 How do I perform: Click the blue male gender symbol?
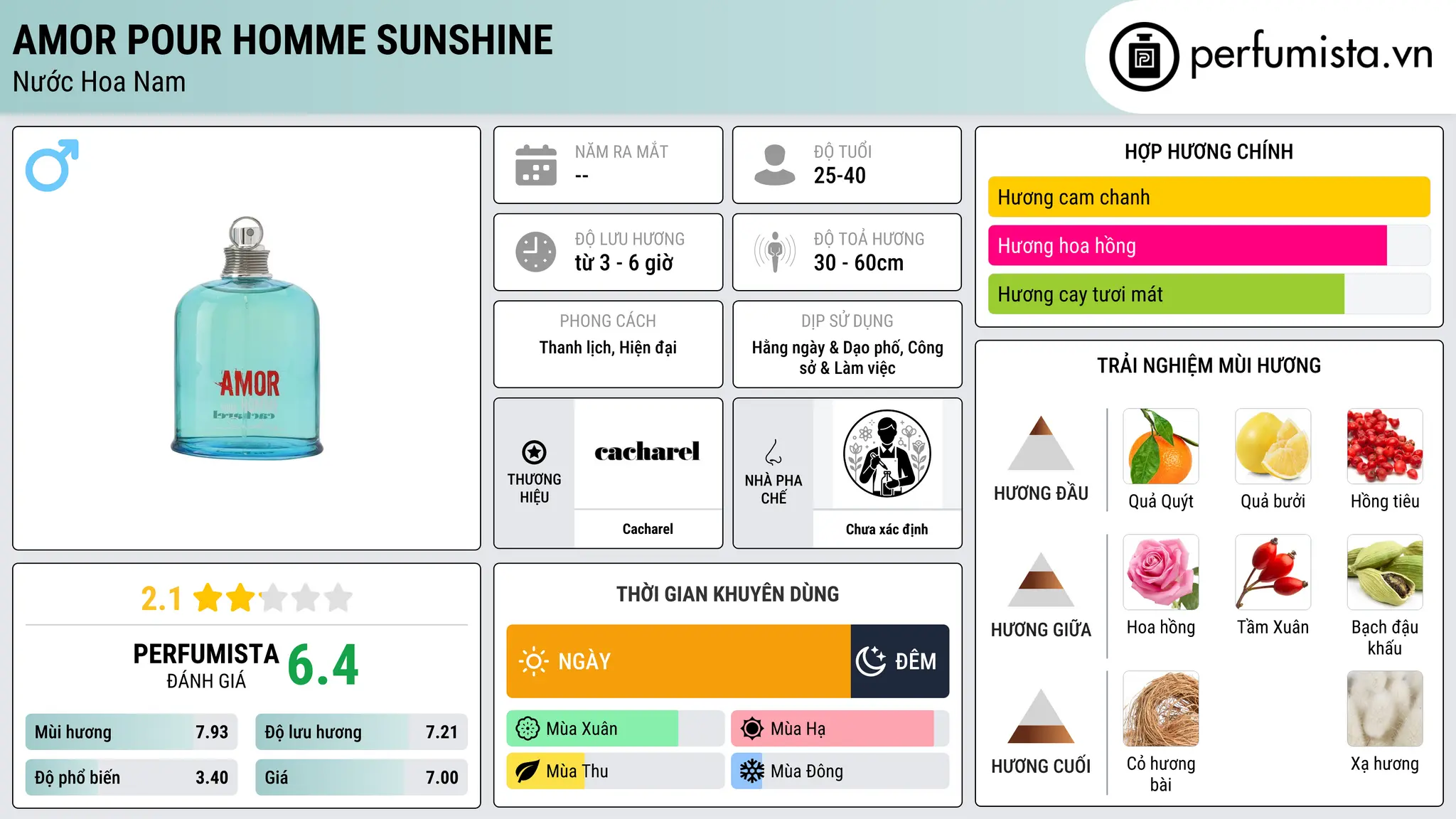[52, 165]
